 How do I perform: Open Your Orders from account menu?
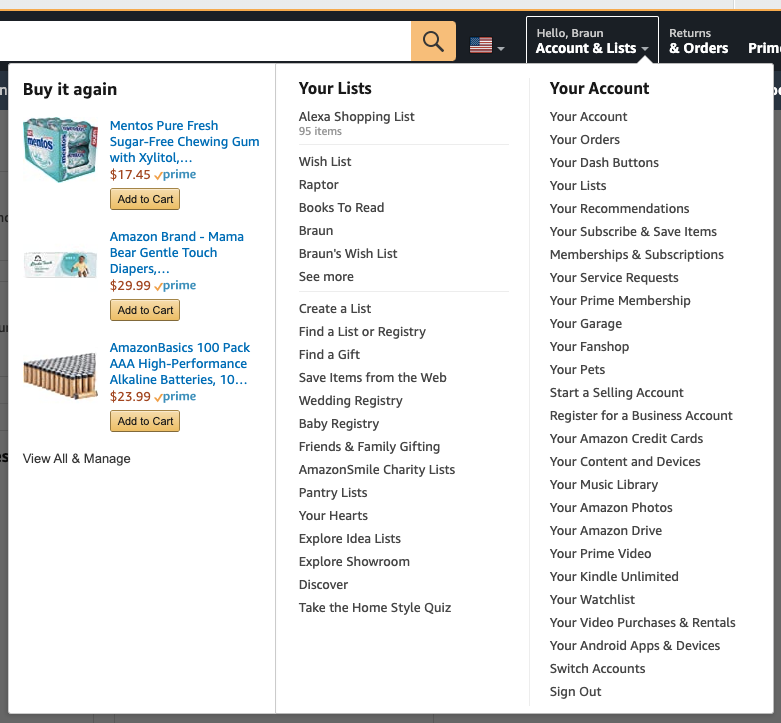[585, 140]
